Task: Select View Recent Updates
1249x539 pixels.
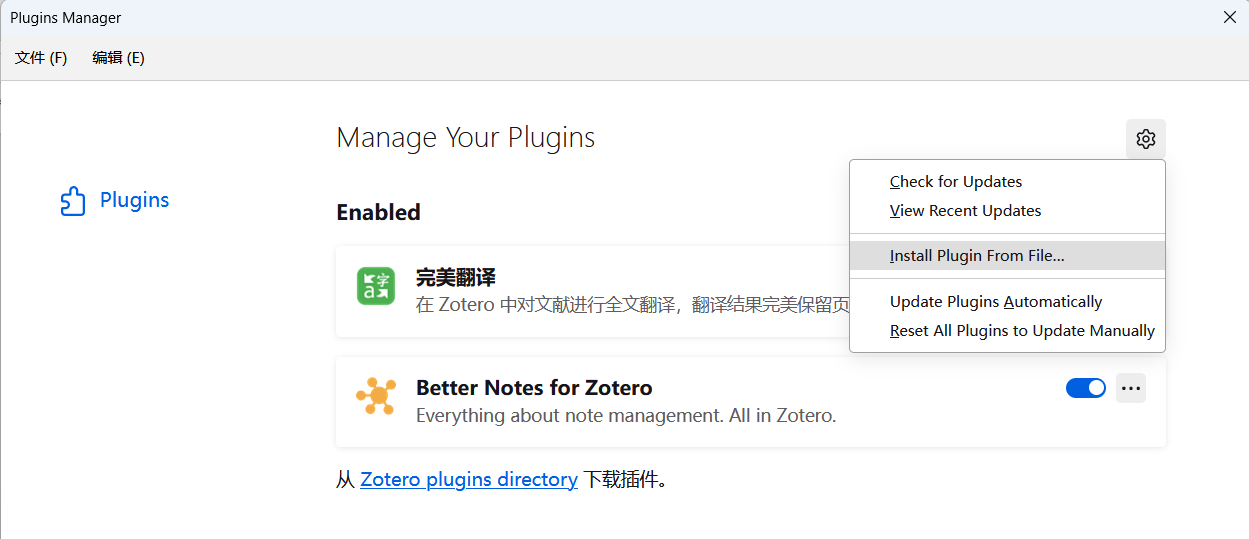Action: tap(965, 211)
